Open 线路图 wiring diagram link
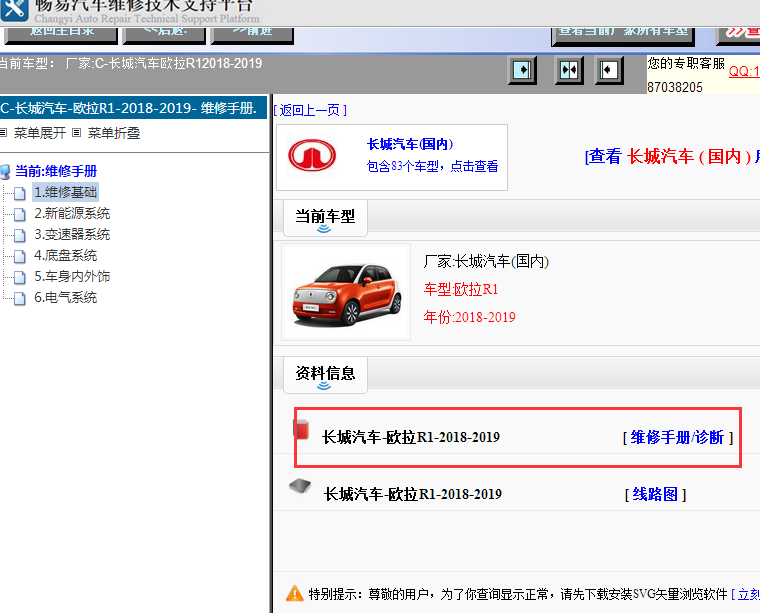Viewport: 760px width, 613px height. click(655, 494)
